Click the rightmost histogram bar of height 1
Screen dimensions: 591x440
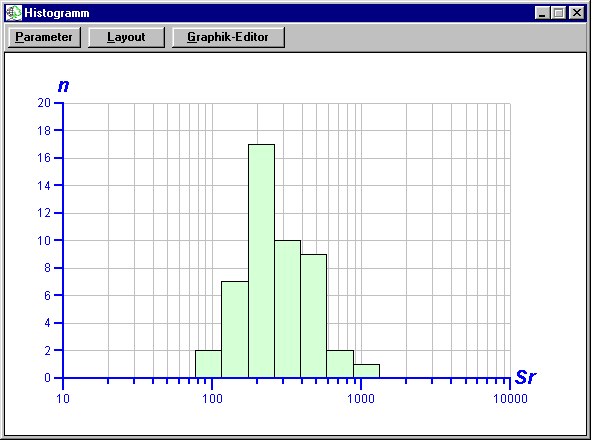pyautogui.click(x=366, y=371)
